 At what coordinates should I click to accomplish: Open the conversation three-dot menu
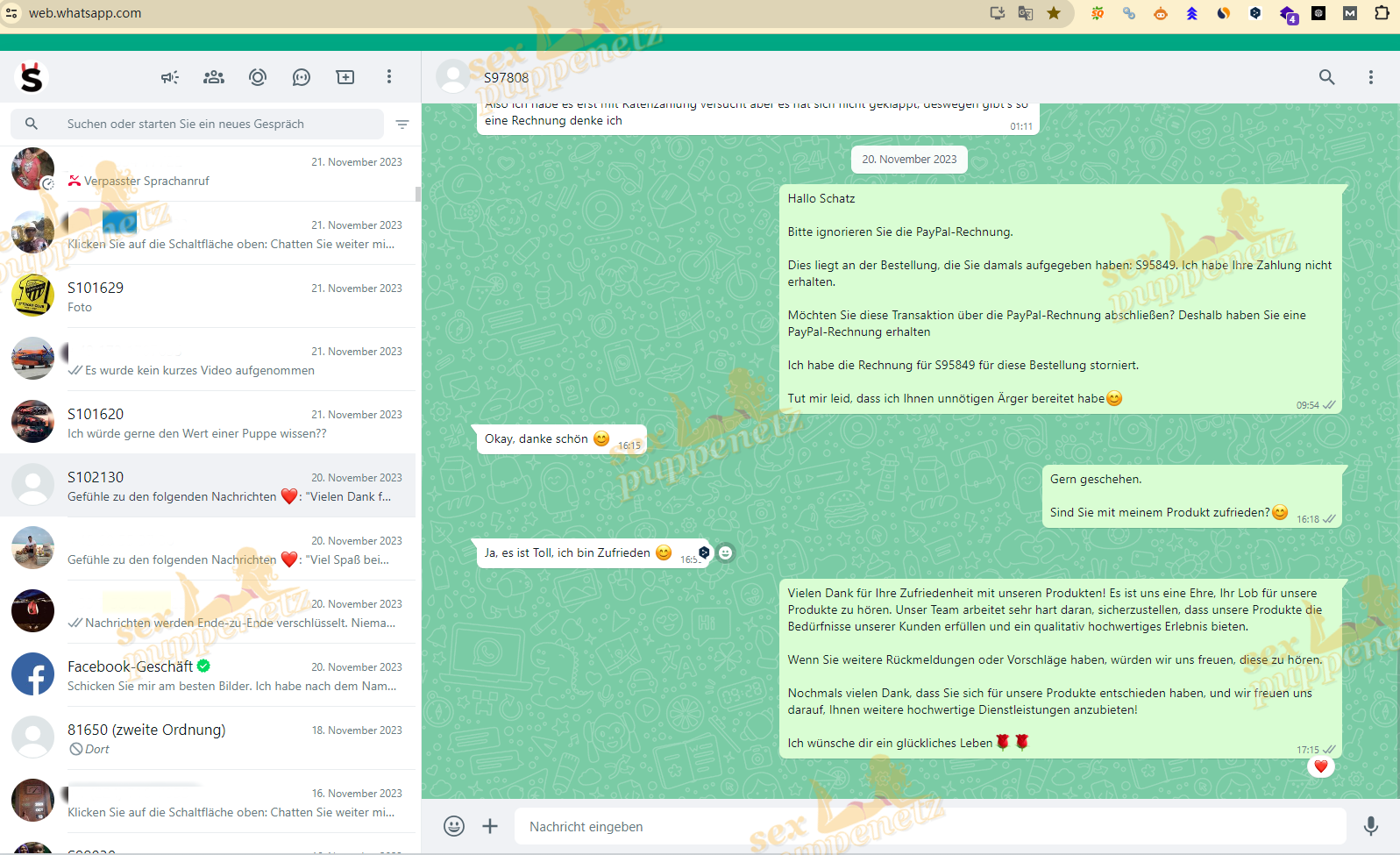click(x=1370, y=77)
